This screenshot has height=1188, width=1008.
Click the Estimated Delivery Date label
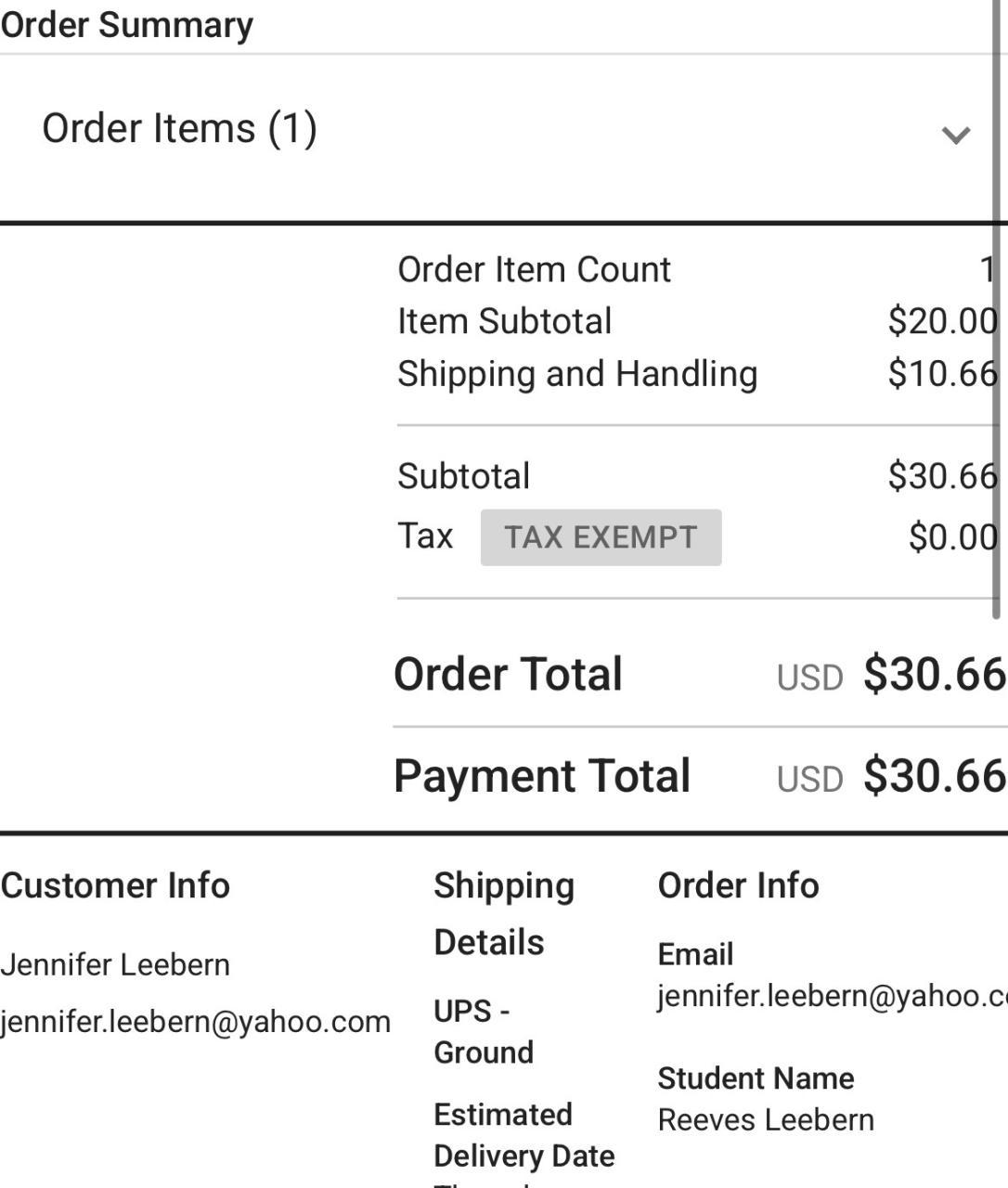(523, 1135)
